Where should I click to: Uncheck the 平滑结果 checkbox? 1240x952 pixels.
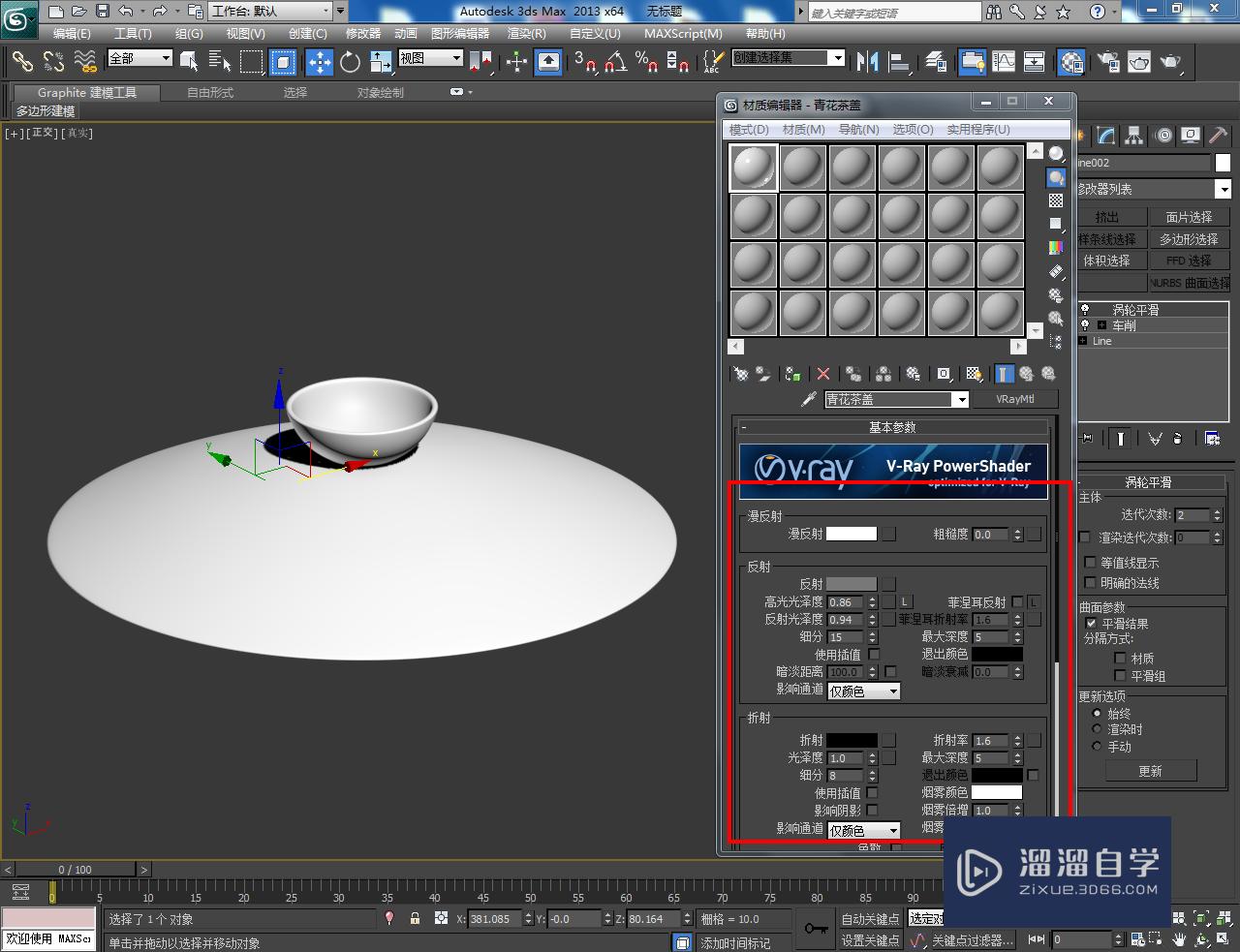(1091, 624)
